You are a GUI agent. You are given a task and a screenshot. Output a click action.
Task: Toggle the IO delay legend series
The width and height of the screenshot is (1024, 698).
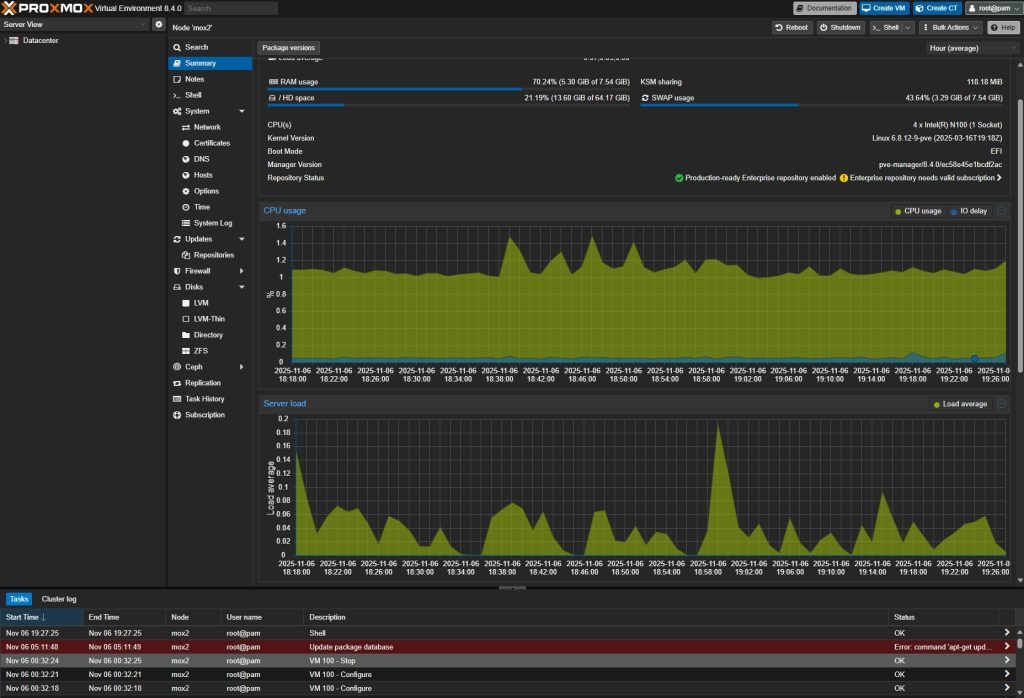click(968, 211)
